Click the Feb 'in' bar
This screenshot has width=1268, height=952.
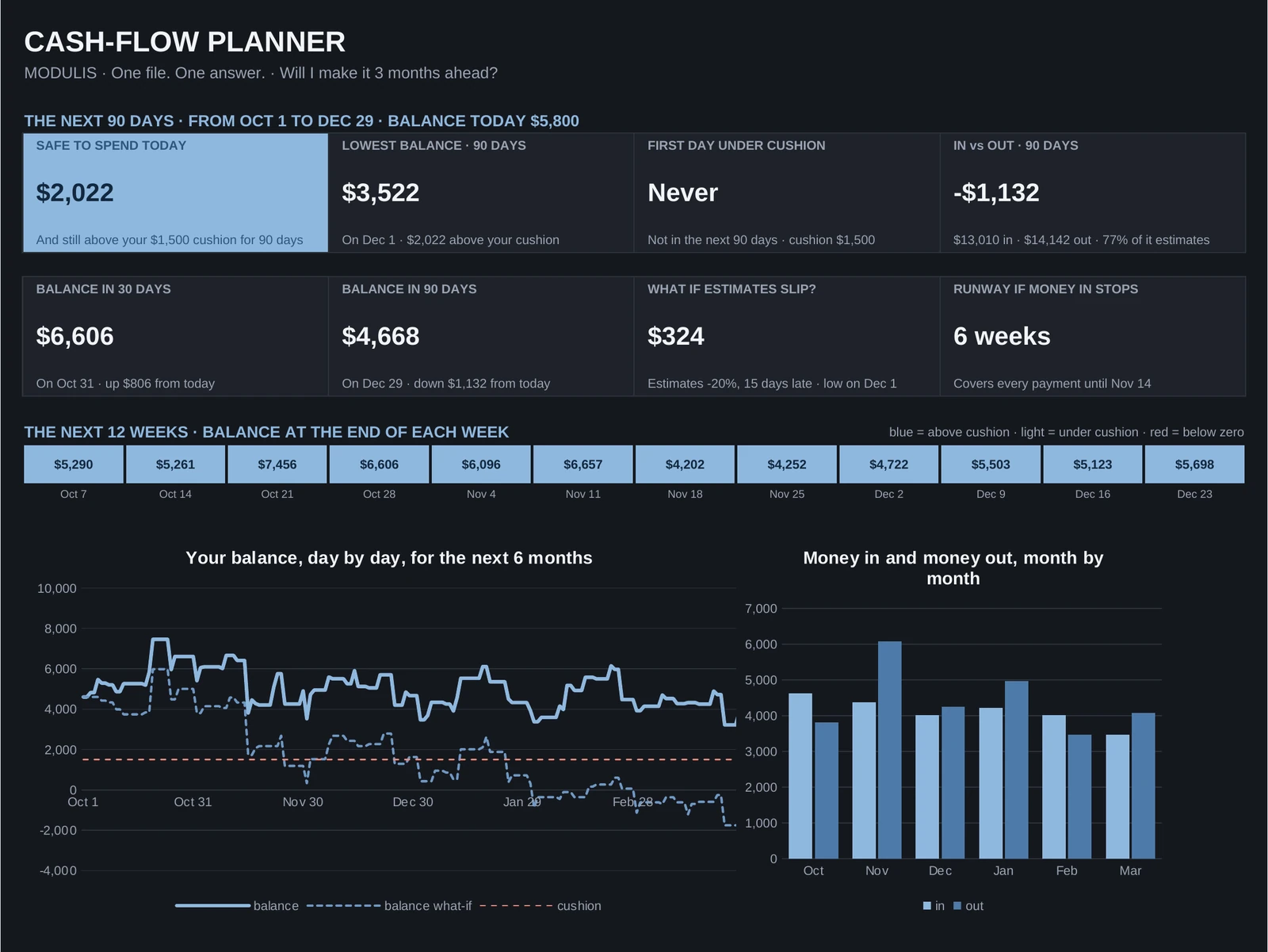1054,787
